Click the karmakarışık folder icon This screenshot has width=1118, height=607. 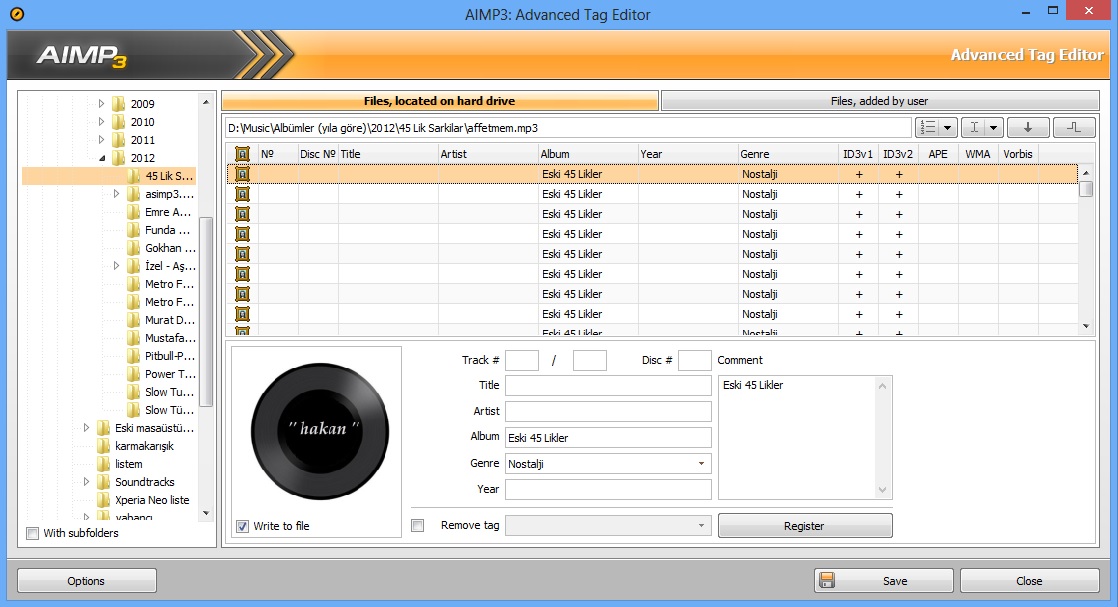click(103, 446)
